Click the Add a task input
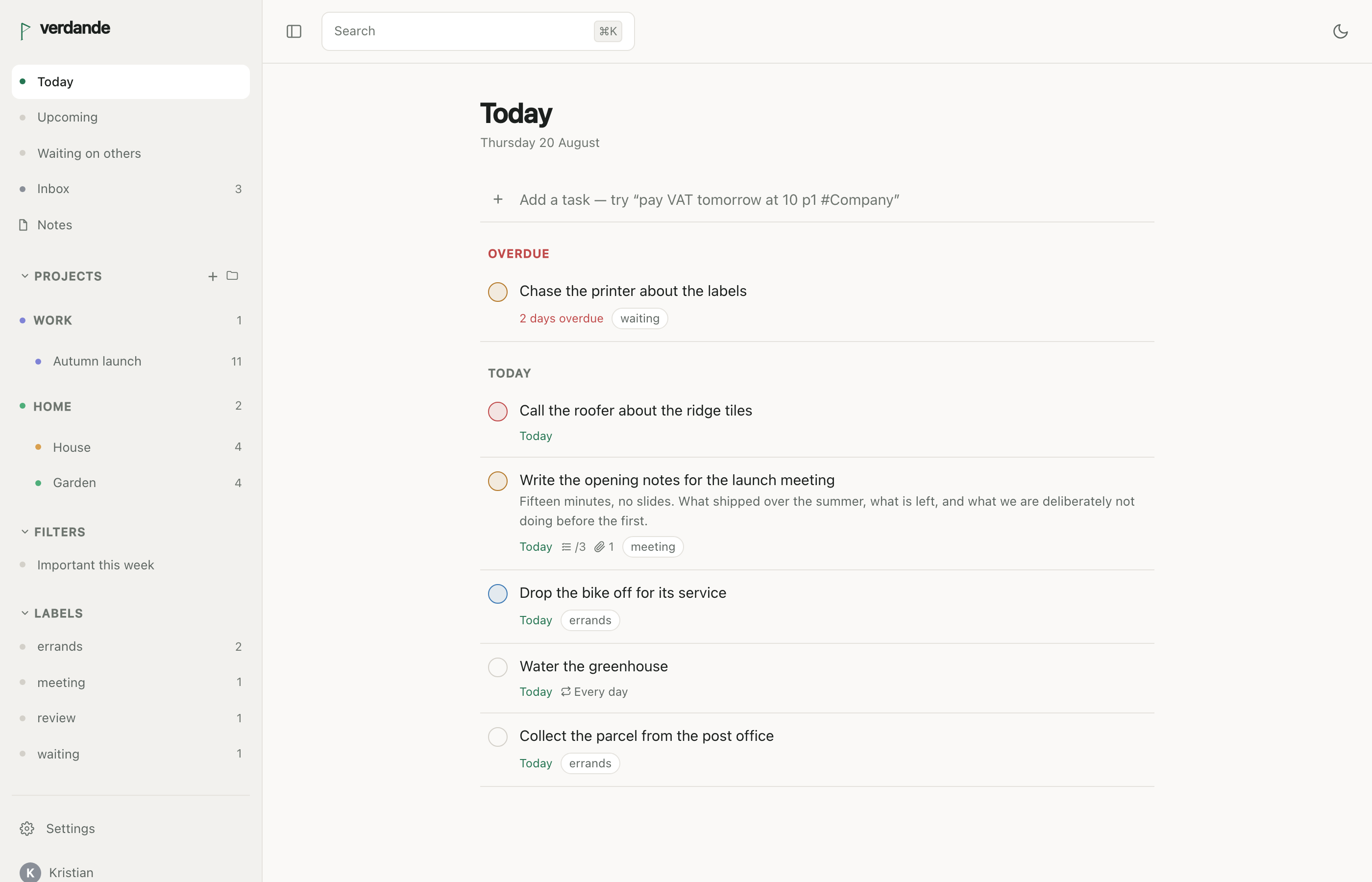The width and height of the screenshot is (1372, 882). point(816,200)
